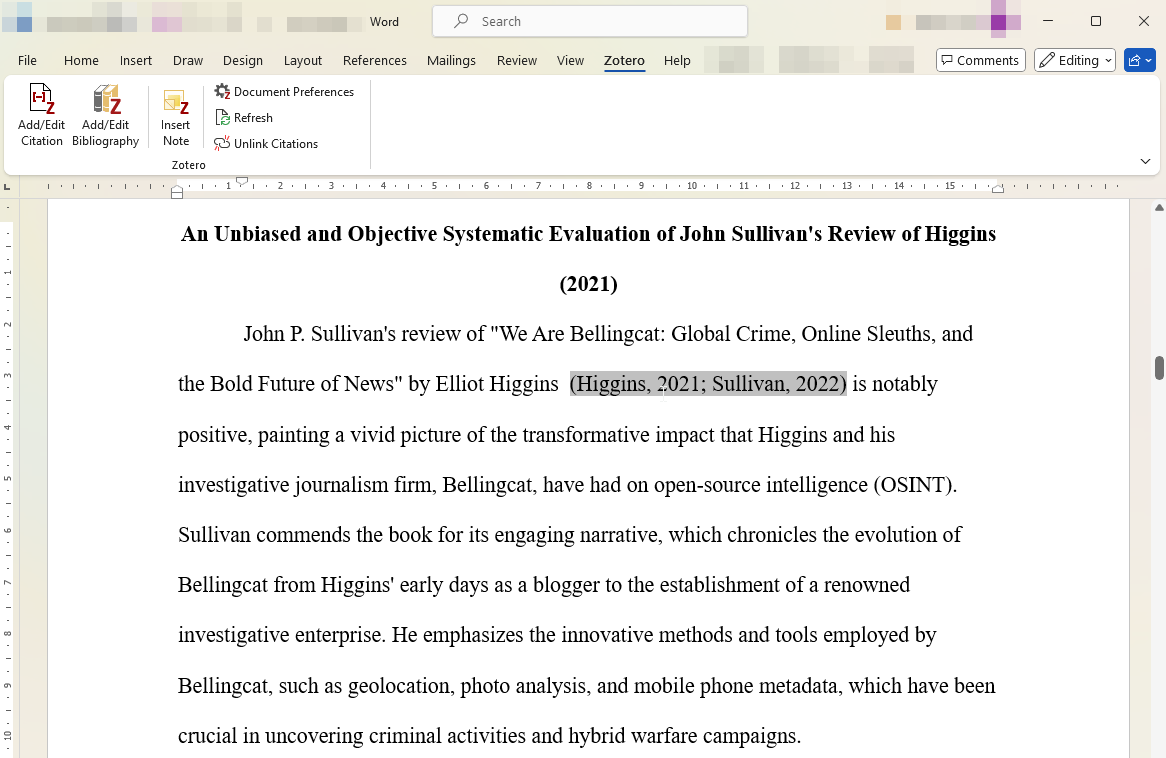
Task: Switch to the Layout tab
Action: point(303,60)
